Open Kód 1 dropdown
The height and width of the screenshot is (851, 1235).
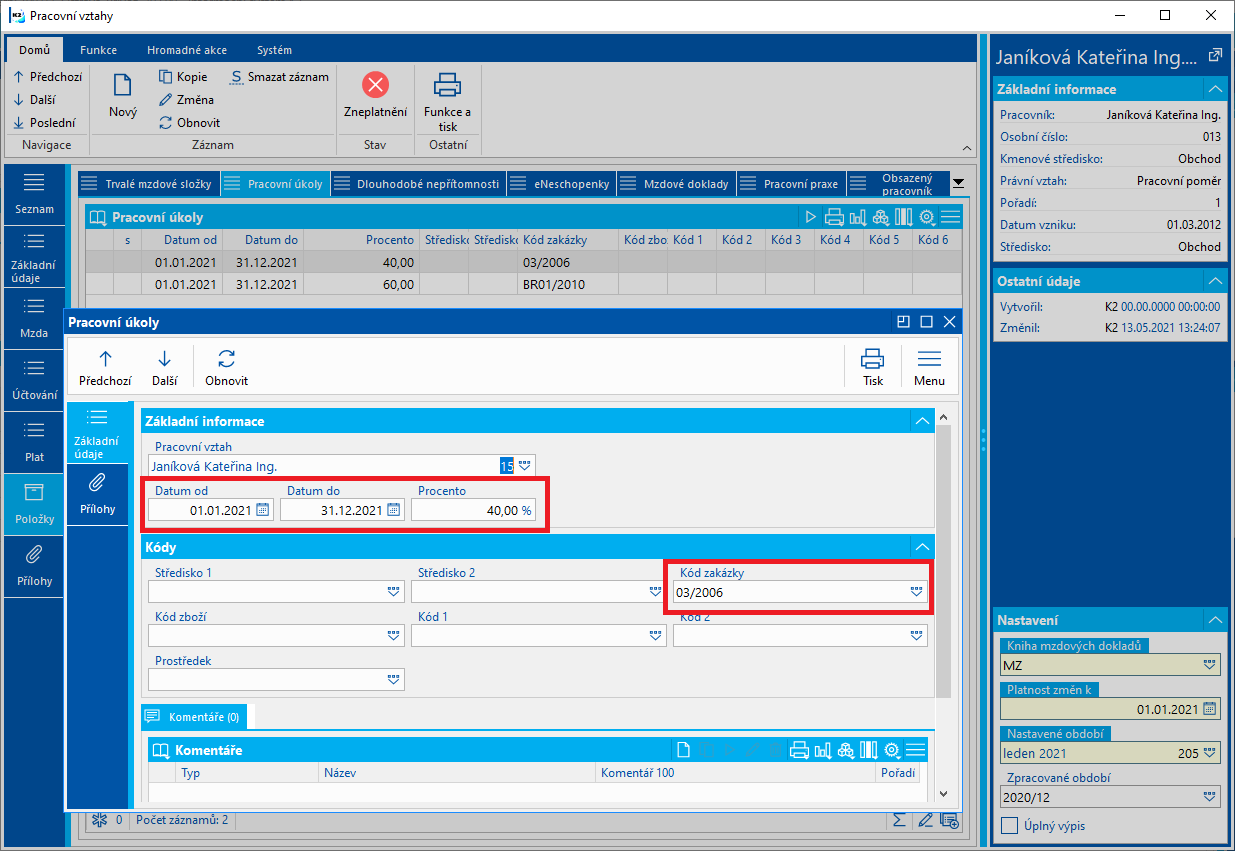coord(655,636)
